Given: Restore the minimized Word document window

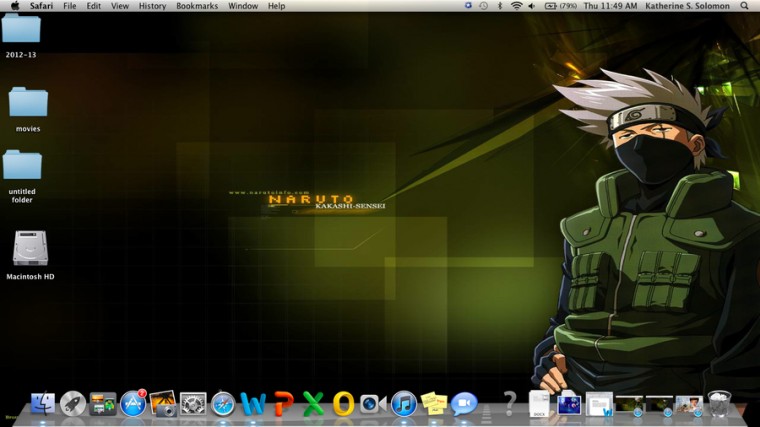Looking at the screenshot, I should pos(599,404).
